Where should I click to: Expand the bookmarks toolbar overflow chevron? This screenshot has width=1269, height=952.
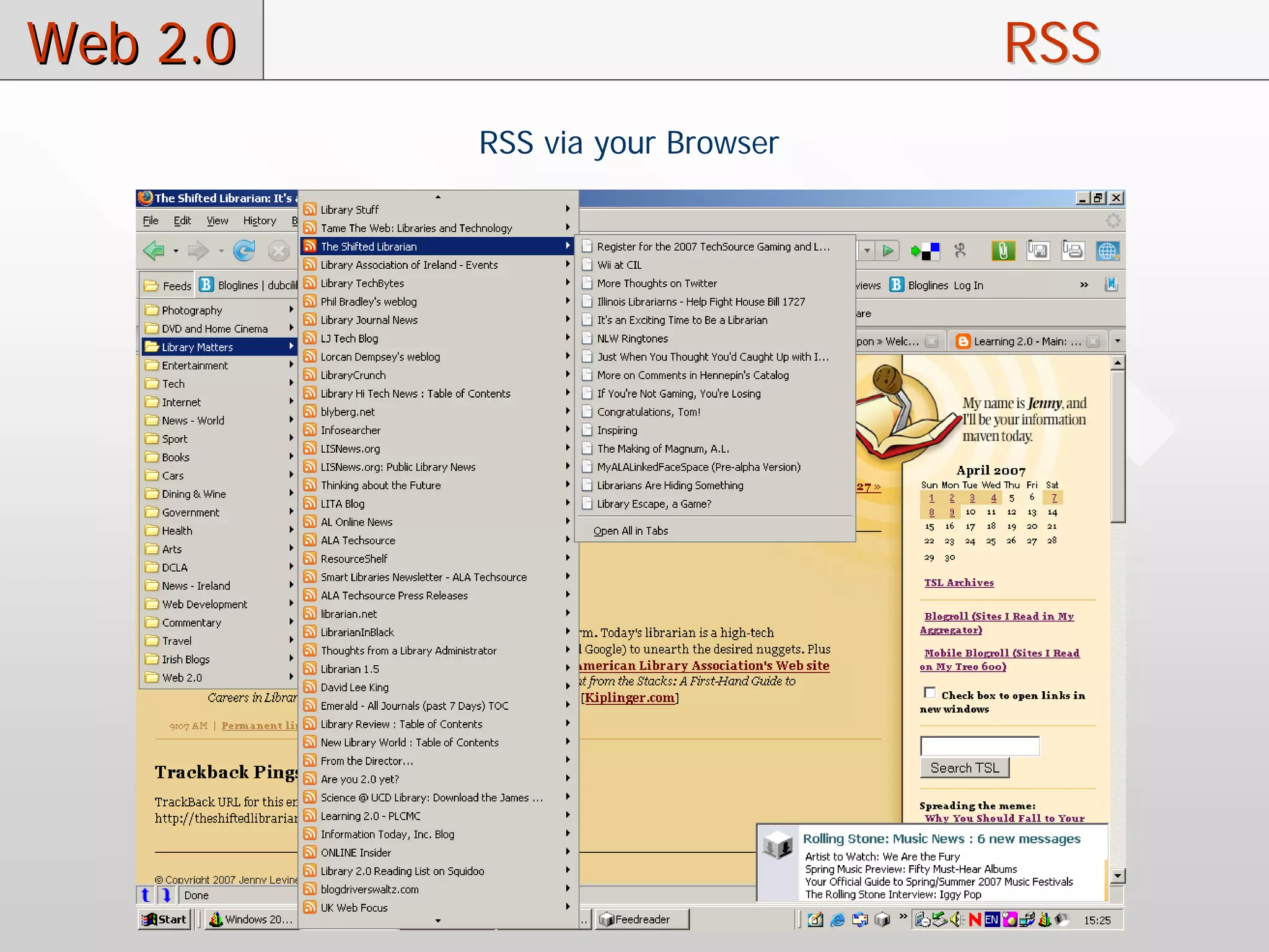(x=1084, y=285)
